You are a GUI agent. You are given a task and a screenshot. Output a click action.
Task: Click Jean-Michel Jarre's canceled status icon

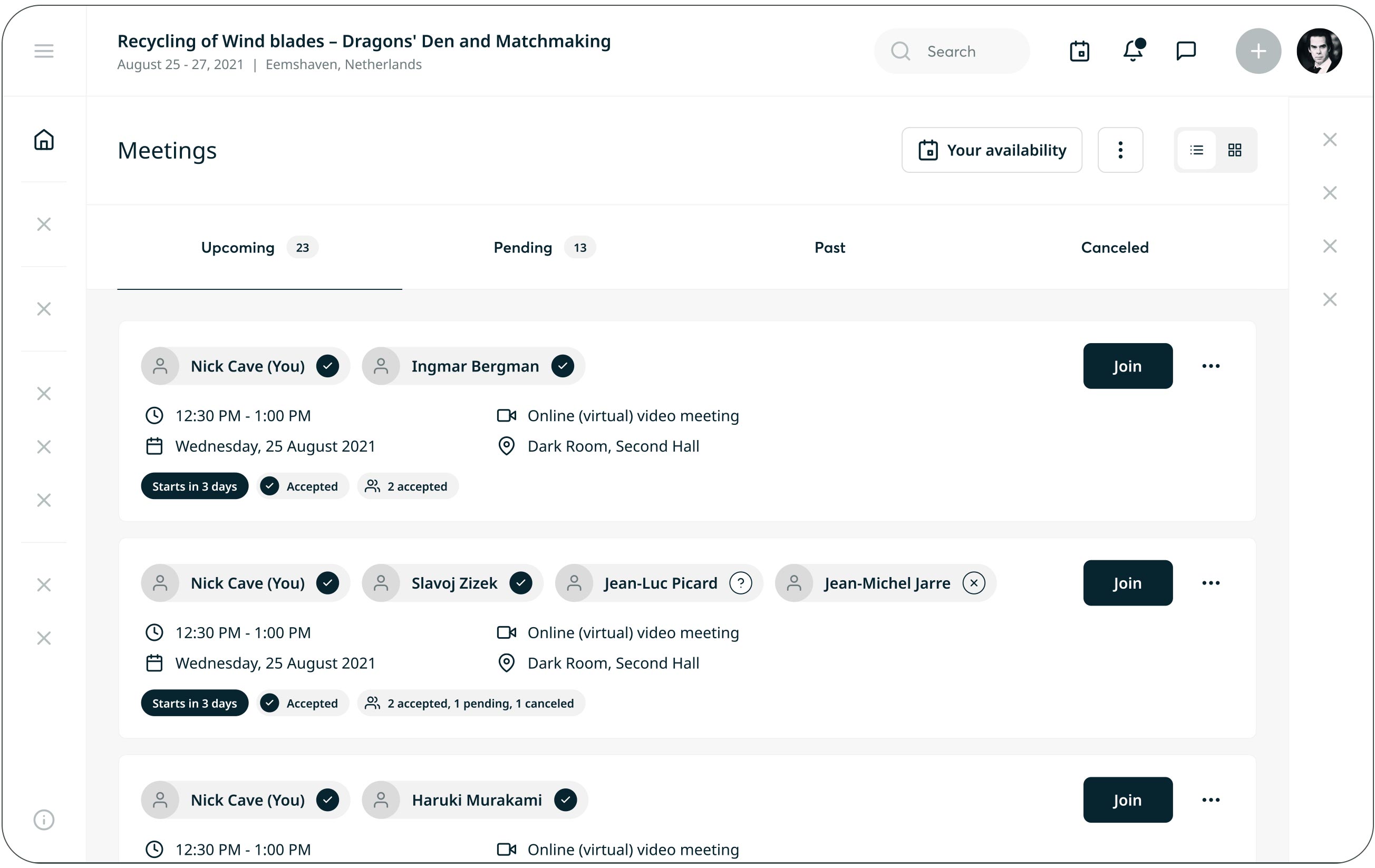tap(974, 583)
